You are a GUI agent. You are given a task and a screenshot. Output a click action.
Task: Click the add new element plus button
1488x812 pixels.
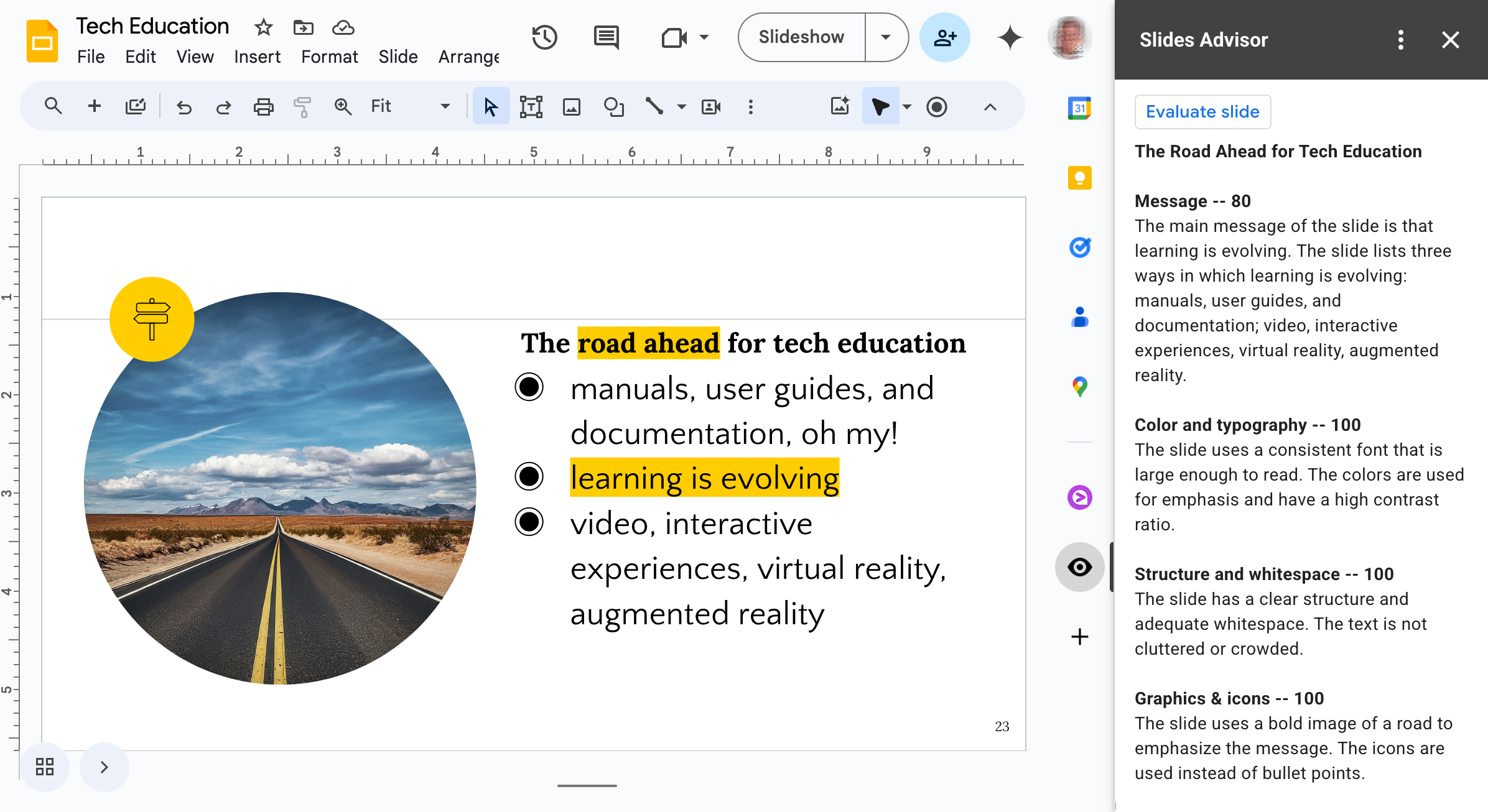click(1079, 637)
